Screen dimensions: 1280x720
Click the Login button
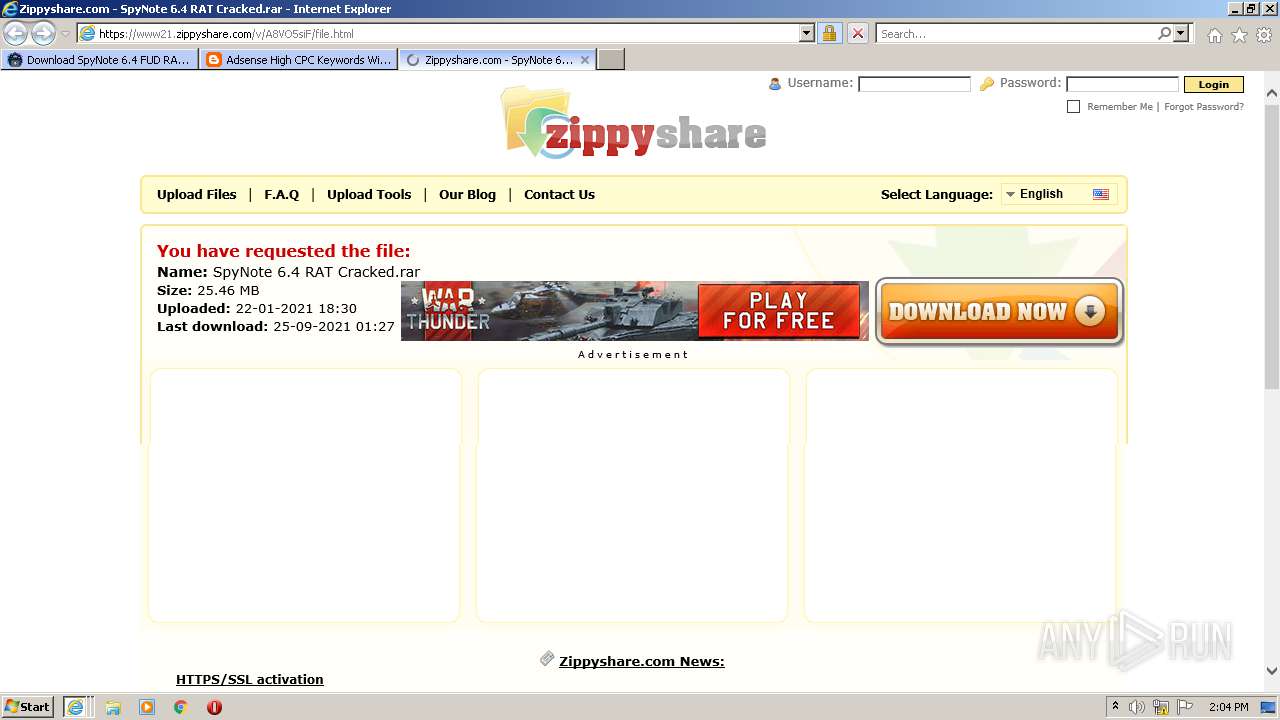click(x=1213, y=84)
